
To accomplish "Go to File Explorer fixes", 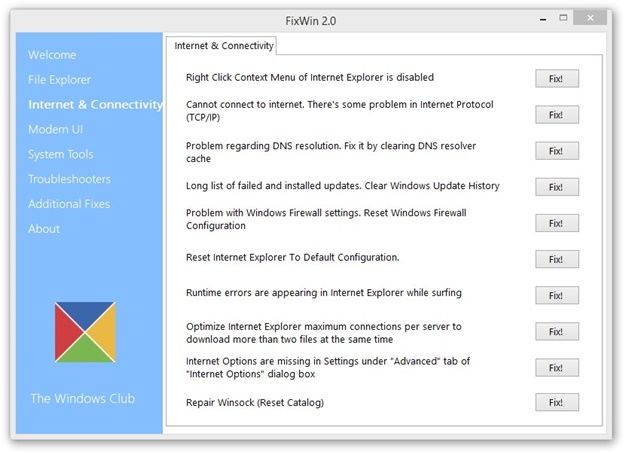I will [59, 80].
